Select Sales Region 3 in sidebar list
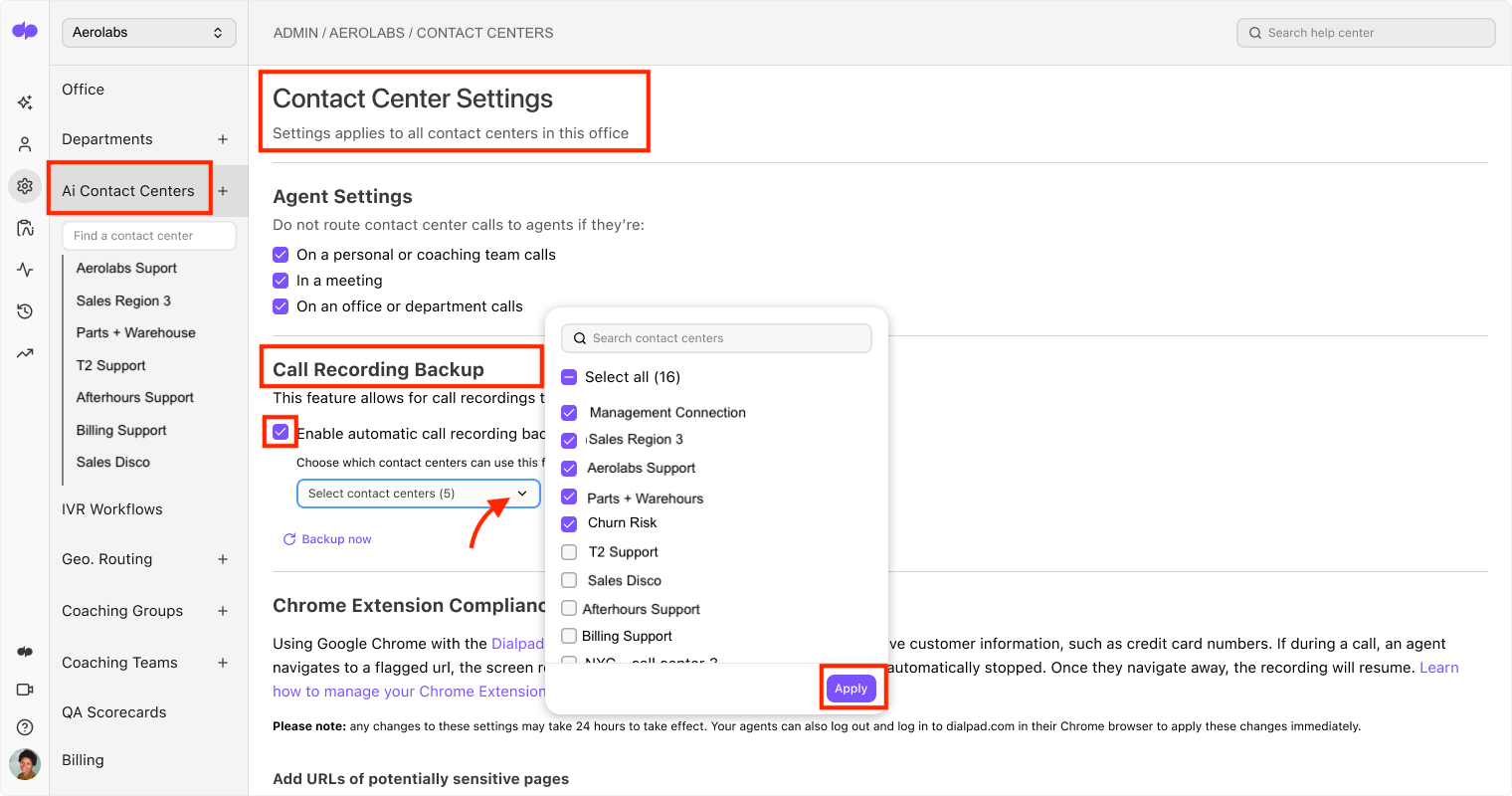The width and height of the screenshot is (1512, 796). pos(123,300)
